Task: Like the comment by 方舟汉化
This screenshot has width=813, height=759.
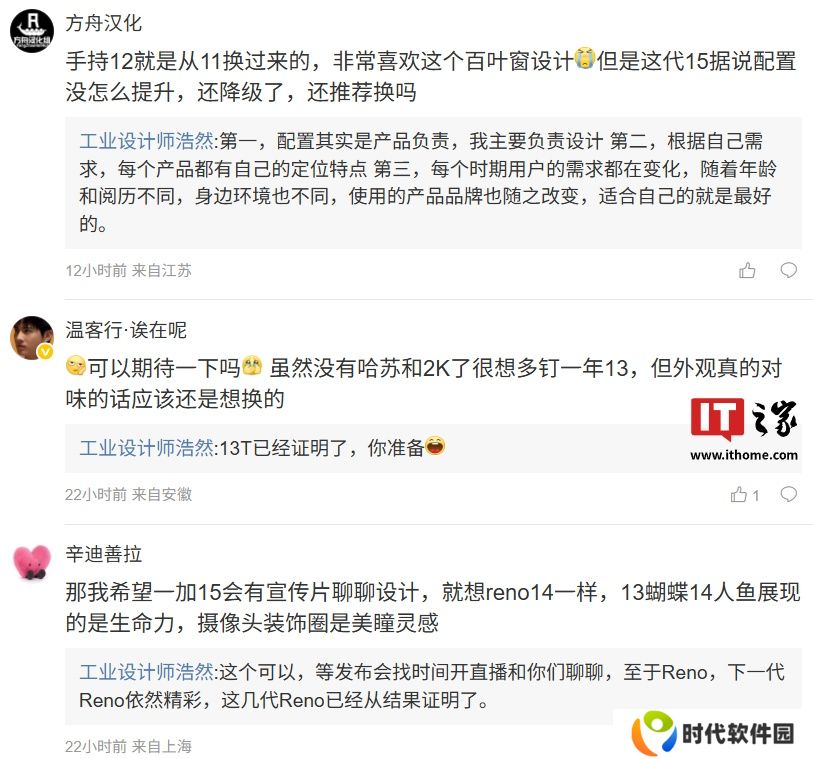Action: coord(747,270)
